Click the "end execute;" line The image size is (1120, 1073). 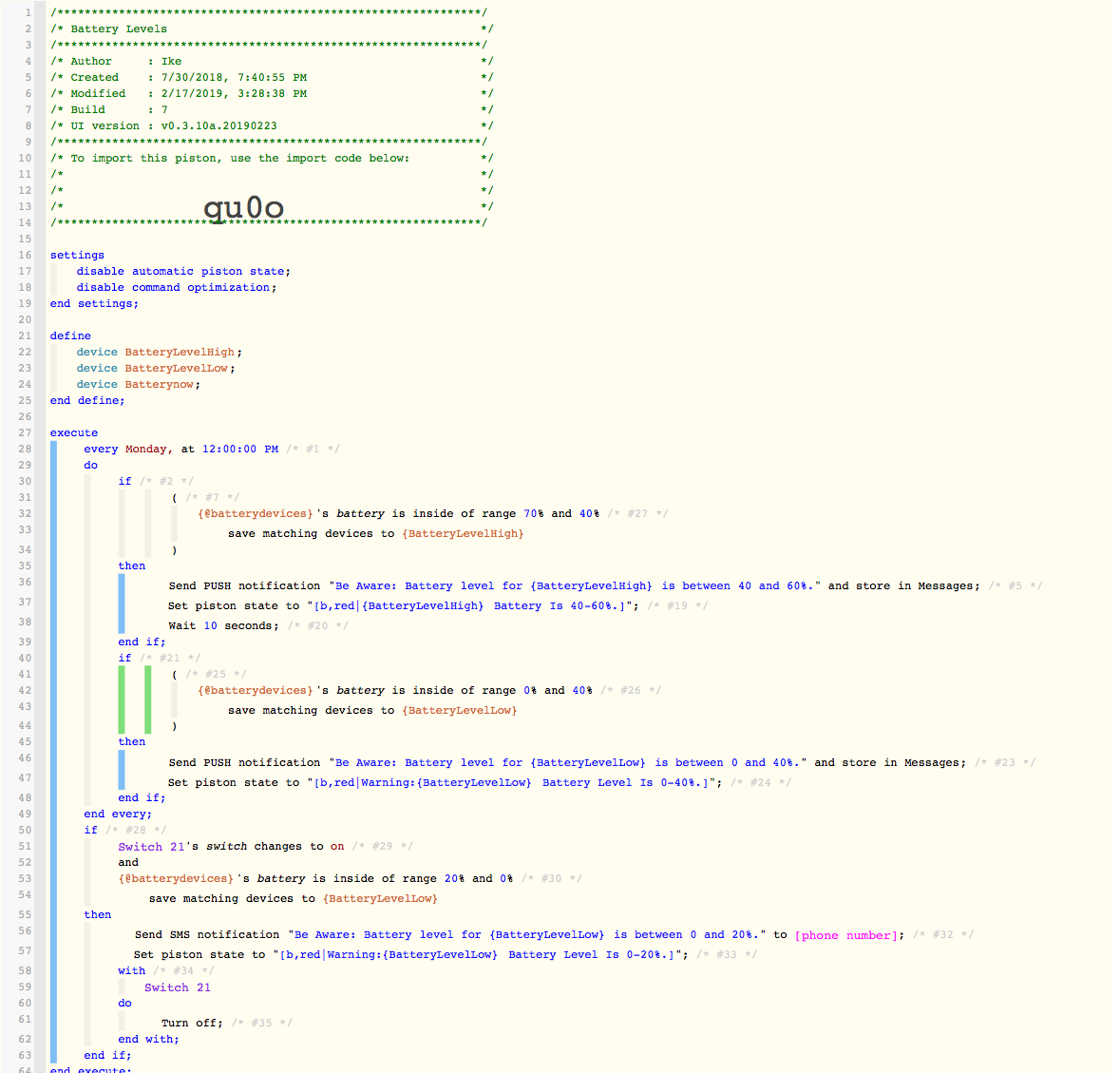(x=90, y=1069)
